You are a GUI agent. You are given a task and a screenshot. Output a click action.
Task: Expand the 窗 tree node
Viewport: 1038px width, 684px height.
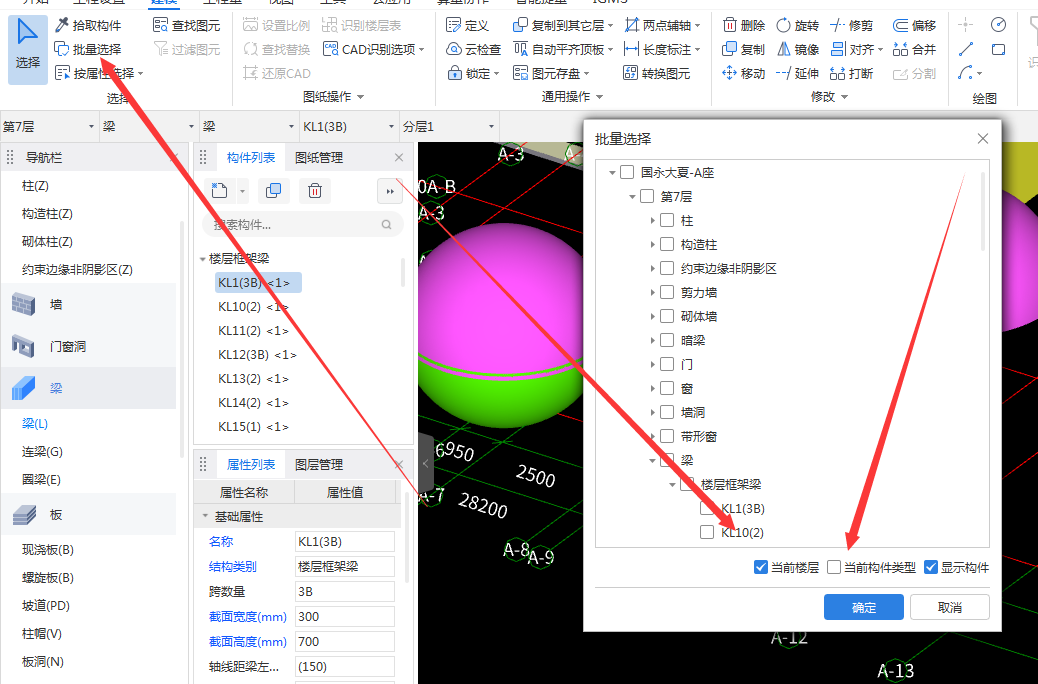(x=653, y=389)
